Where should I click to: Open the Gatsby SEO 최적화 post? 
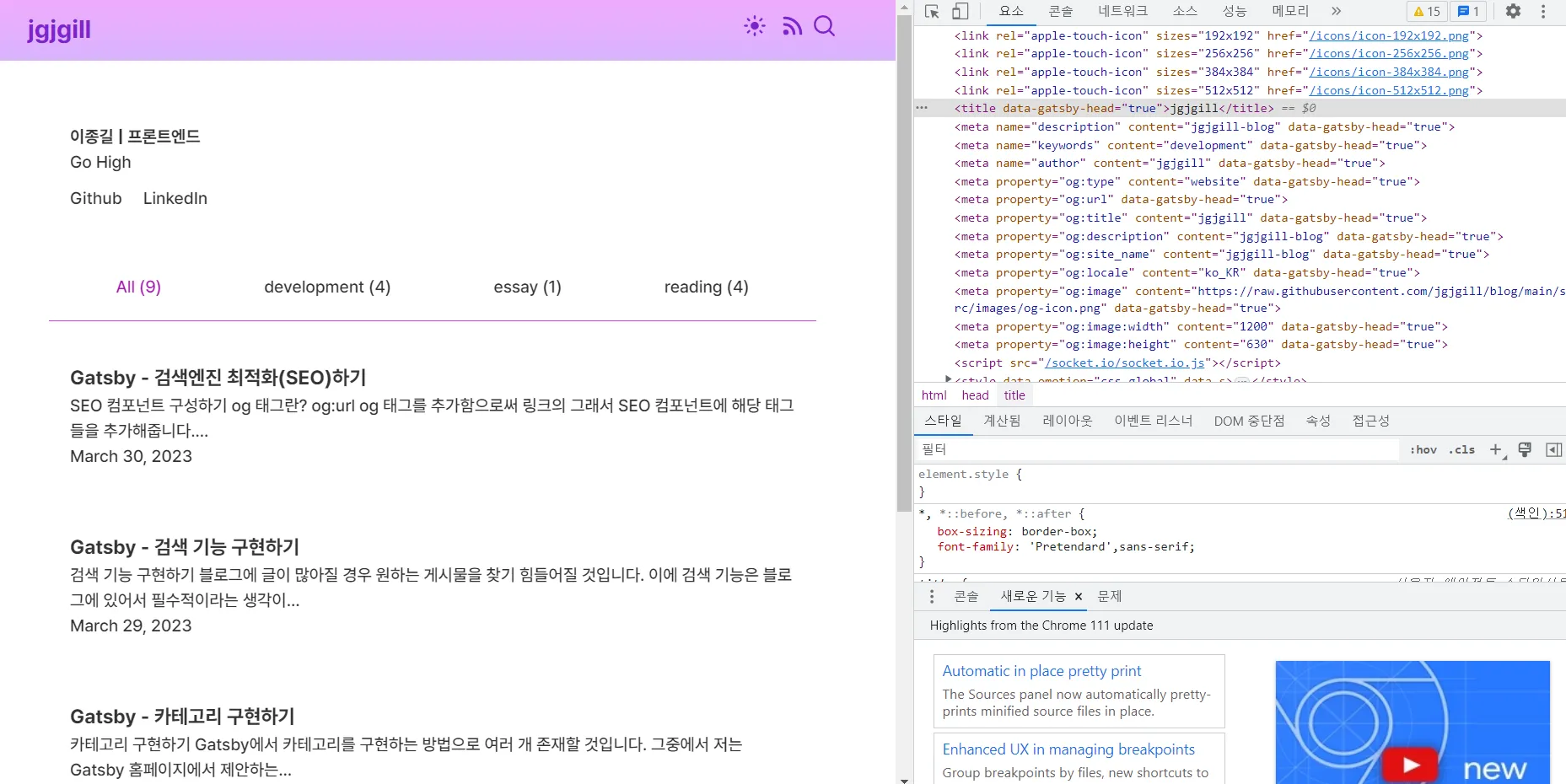click(x=218, y=378)
